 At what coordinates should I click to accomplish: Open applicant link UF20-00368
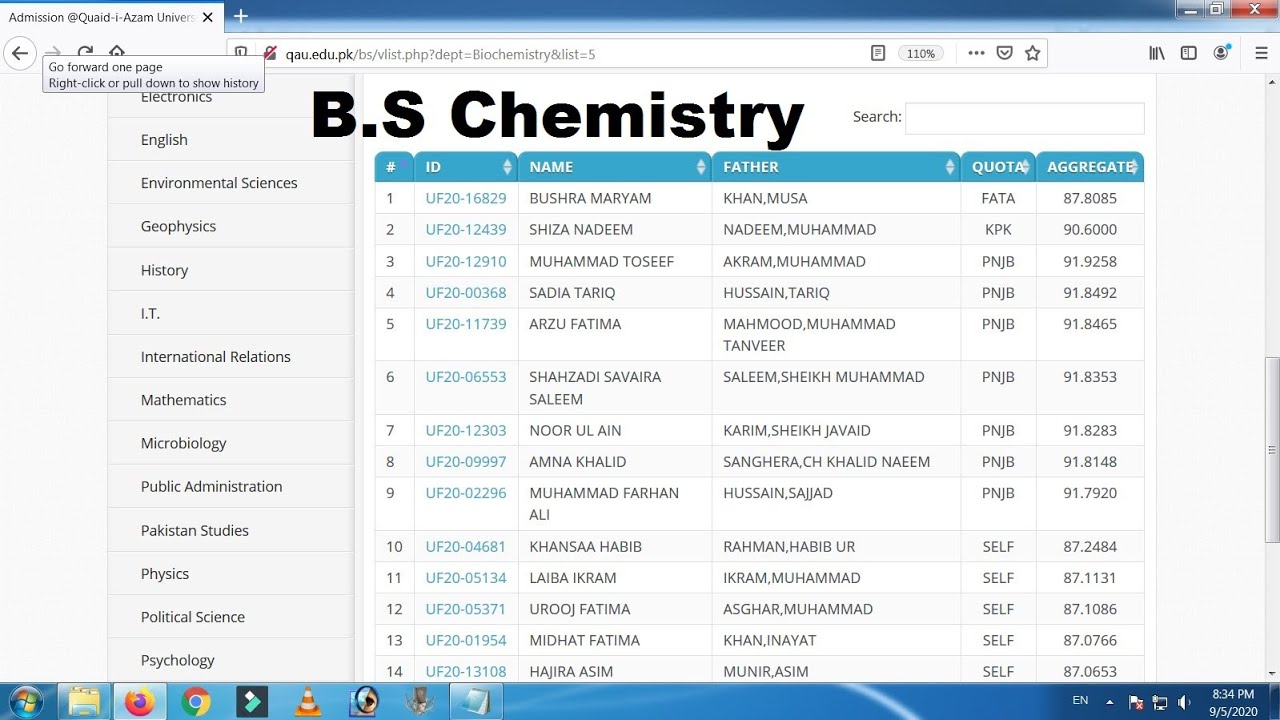[x=466, y=292]
